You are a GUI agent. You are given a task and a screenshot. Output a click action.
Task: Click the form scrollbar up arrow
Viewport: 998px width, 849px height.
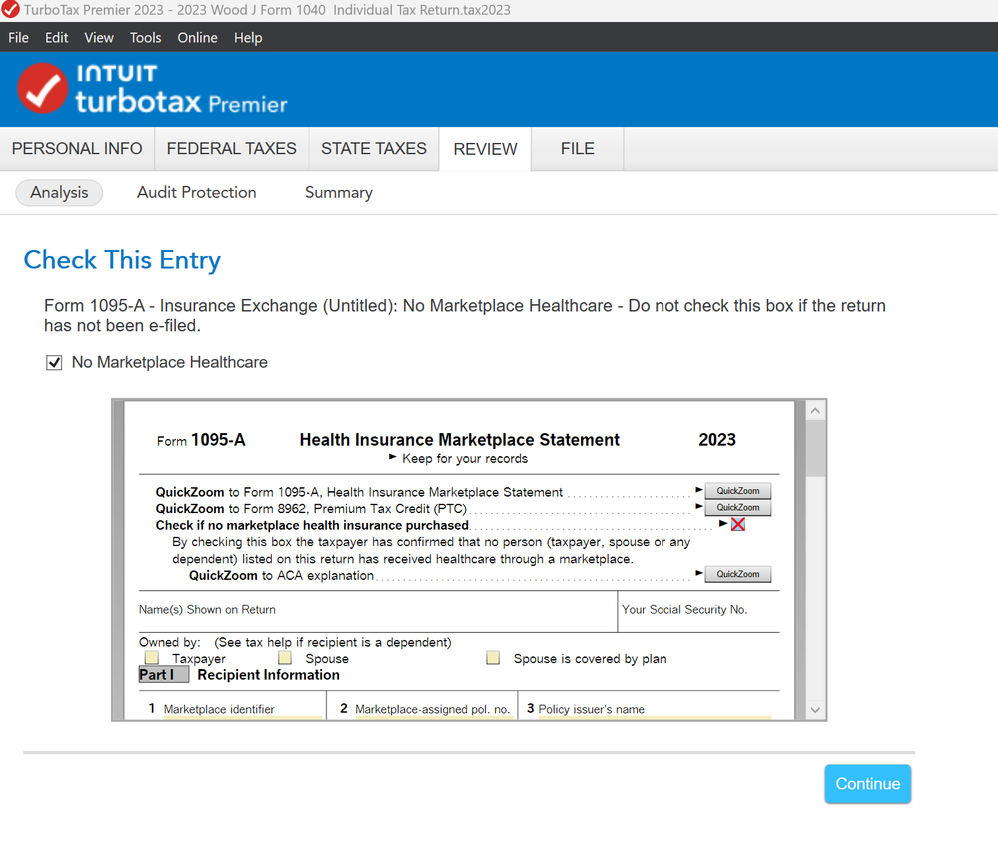point(815,411)
